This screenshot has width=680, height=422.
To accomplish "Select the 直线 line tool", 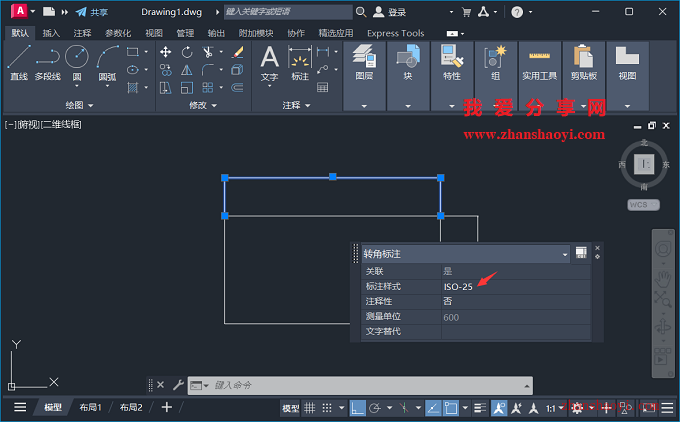I will 19,62.
